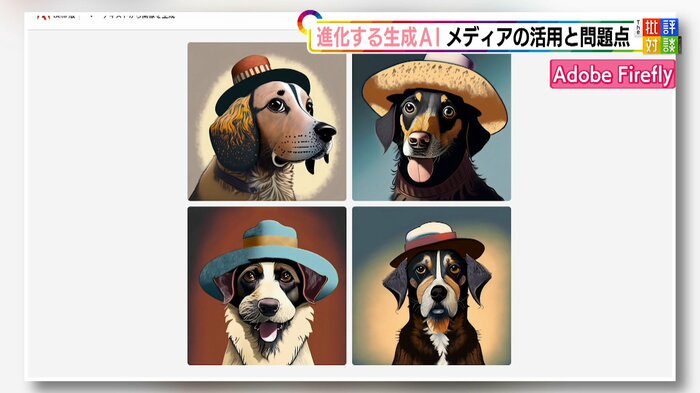Click the rainbow ring icon beside headline
Viewport: 700px width, 393px height.
pos(308,22)
